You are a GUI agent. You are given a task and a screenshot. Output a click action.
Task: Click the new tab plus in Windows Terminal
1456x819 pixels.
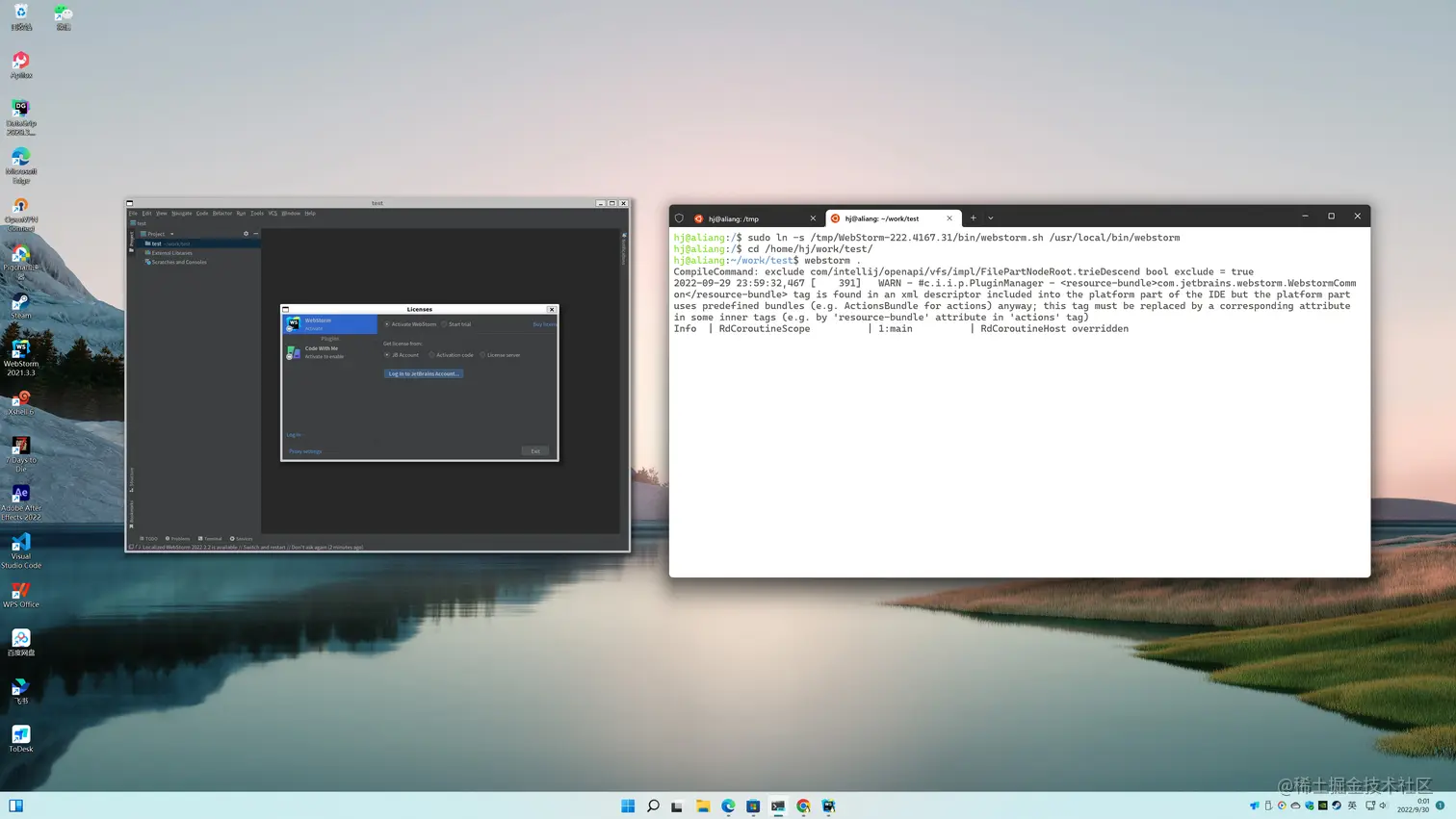tap(973, 218)
